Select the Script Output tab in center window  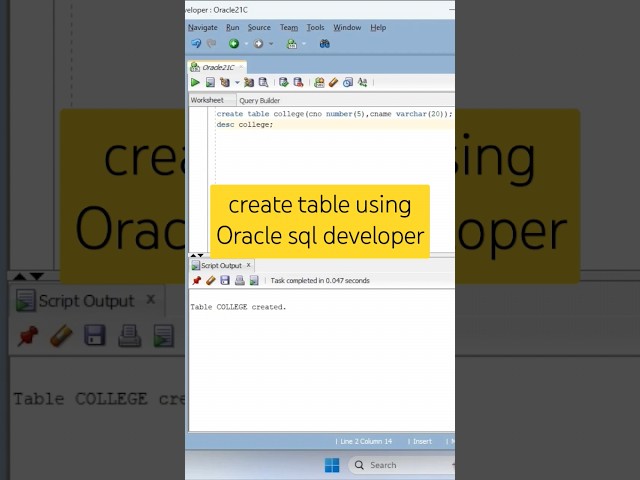coord(221,266)
